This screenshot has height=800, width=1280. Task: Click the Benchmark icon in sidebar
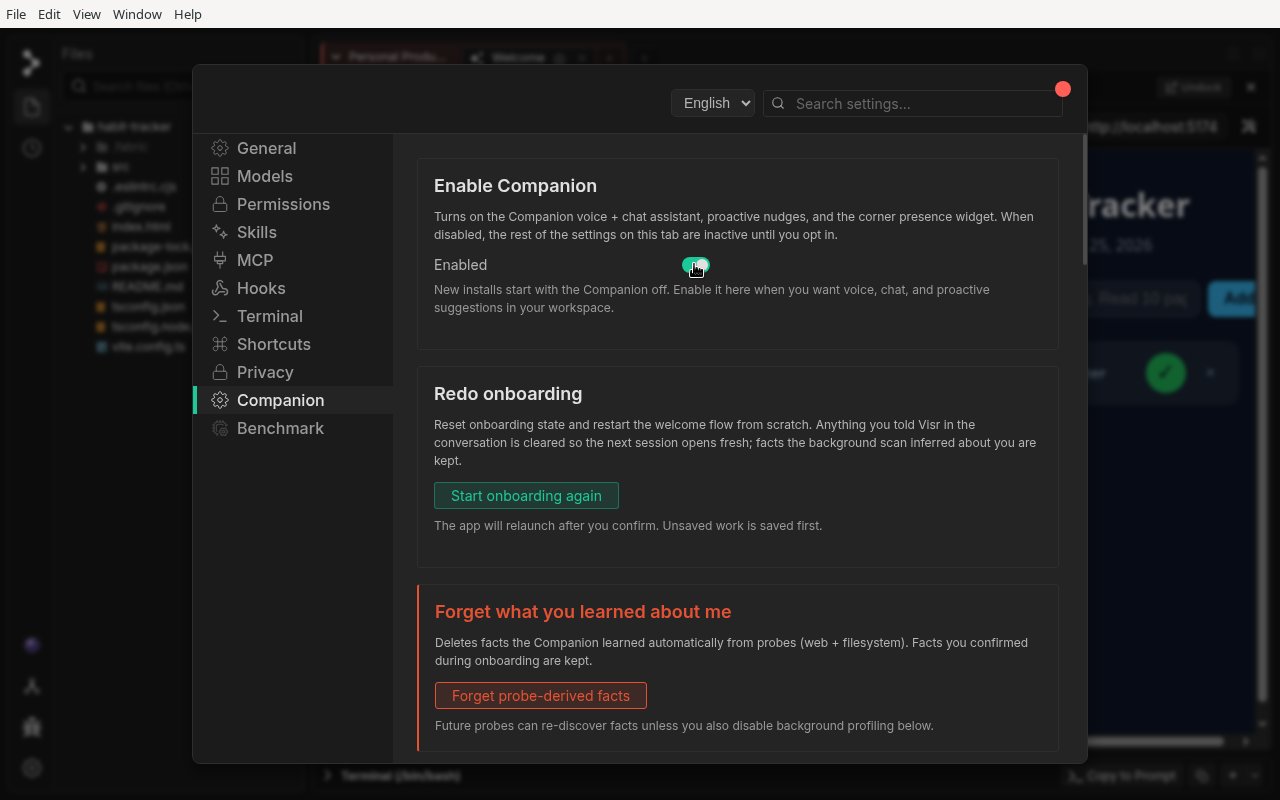[x=220, y=428]
